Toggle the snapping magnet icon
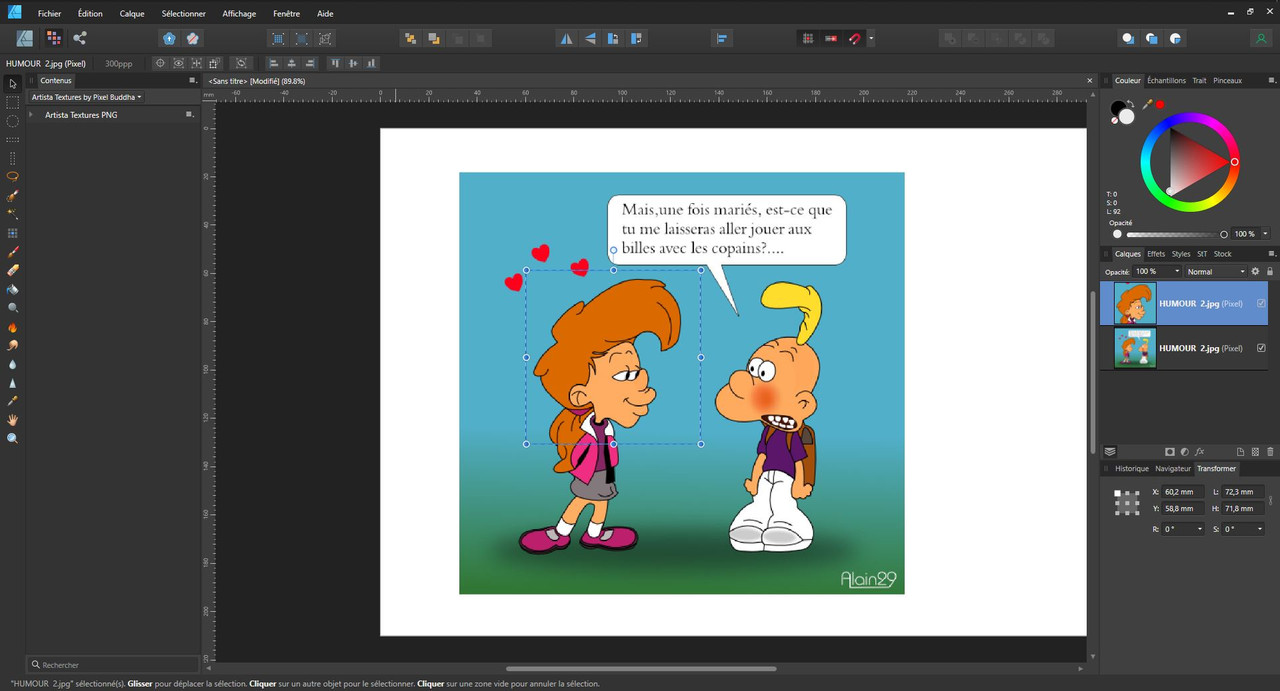The width and height of the screenshot is (1280, 691). (854, 38)
